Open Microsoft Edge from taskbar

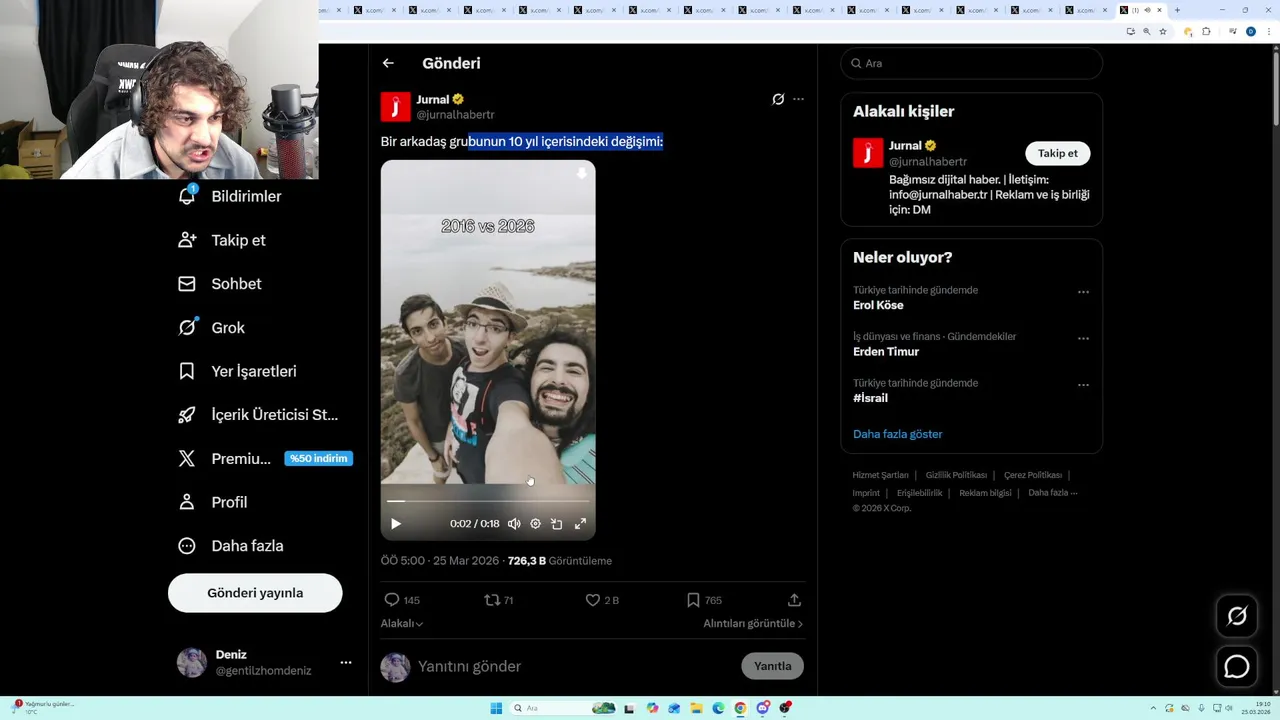tap(718, 708)
